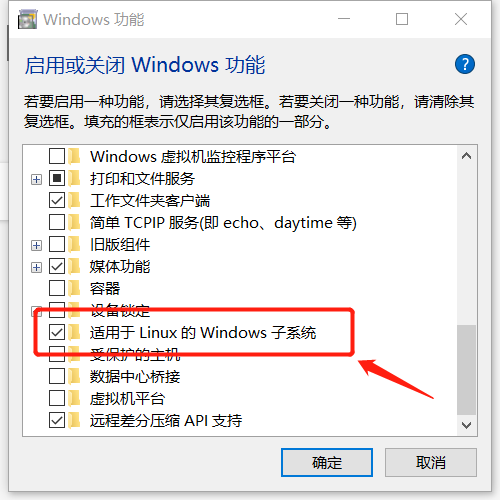Select folder icon beside 虚拟机平台
Screen dimensions: 500x500
pyautogui.click(x=74, y=398)
